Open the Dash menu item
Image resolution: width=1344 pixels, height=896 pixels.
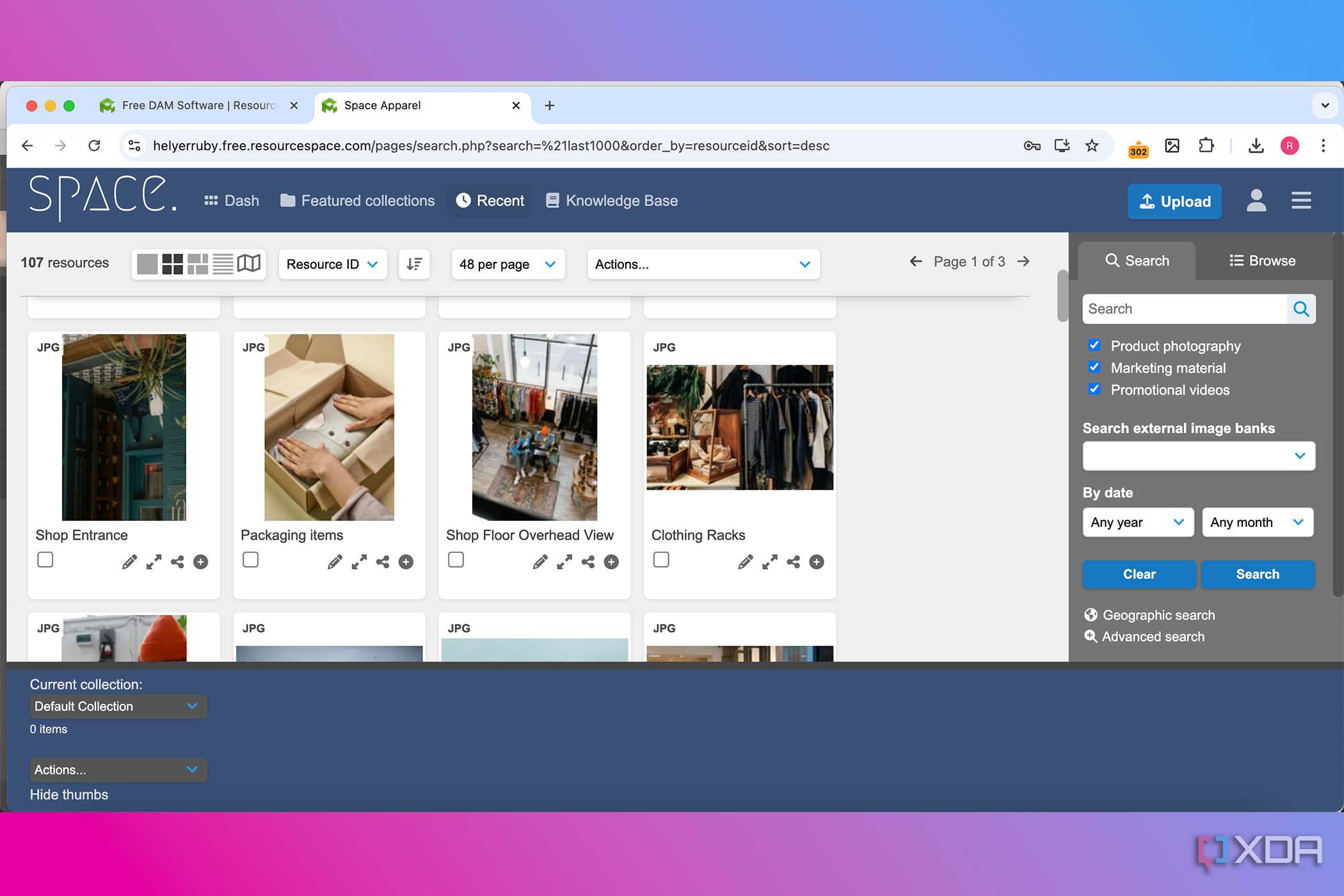pos(232,201)
